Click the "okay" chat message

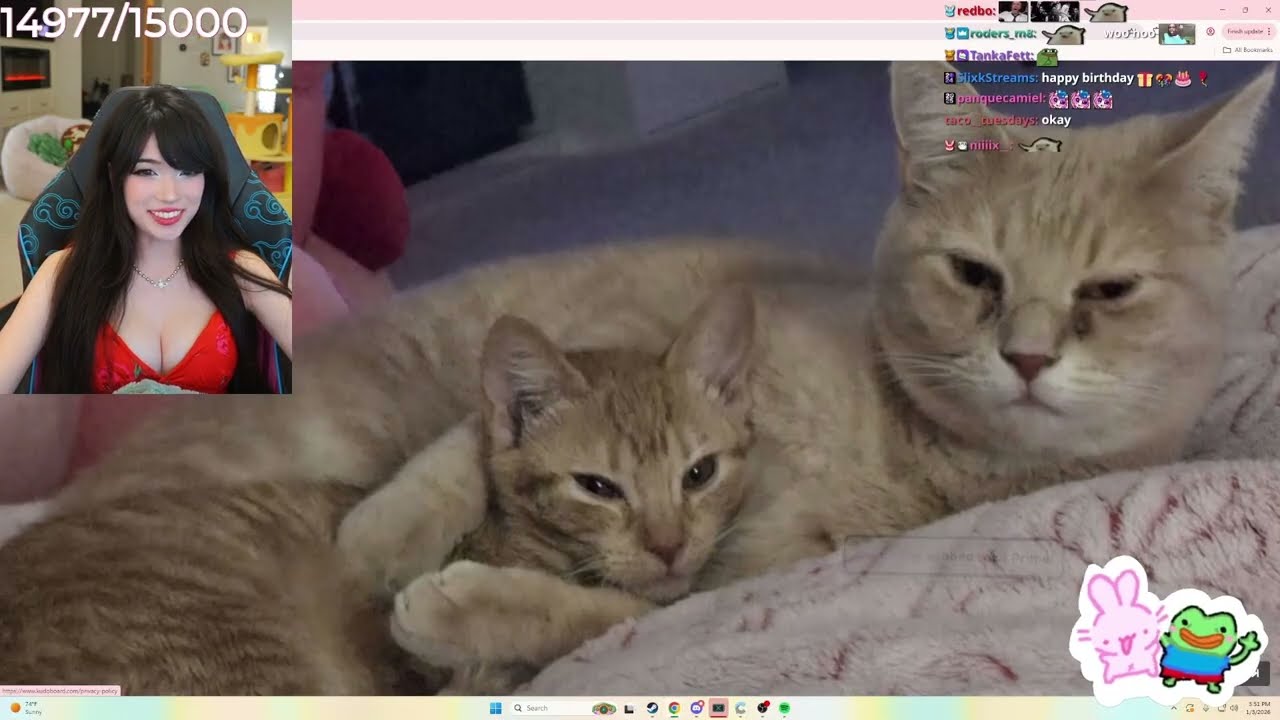pyautogui.click(x=1056, y=120)
